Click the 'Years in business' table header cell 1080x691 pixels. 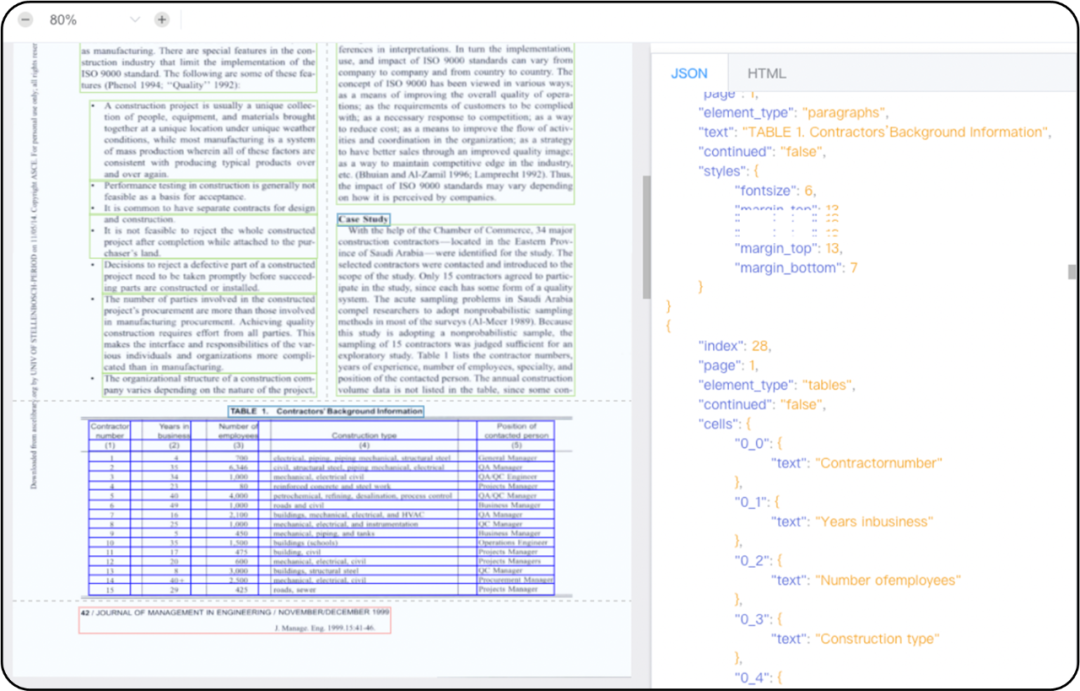[x=174, y=431]
